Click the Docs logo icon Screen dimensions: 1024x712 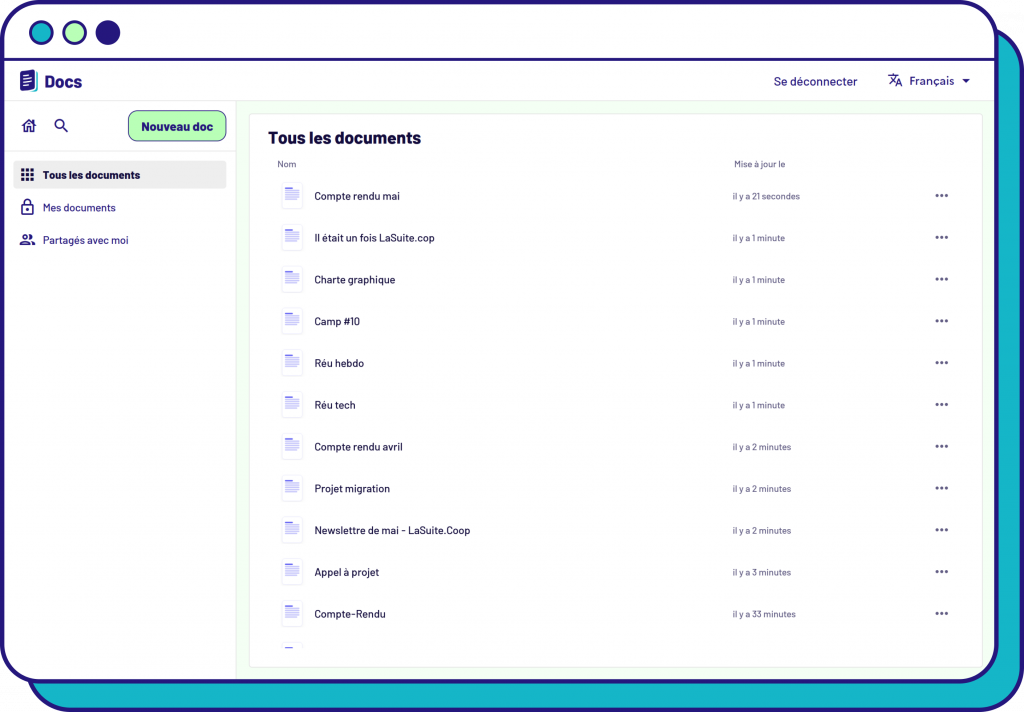[29, 81]
